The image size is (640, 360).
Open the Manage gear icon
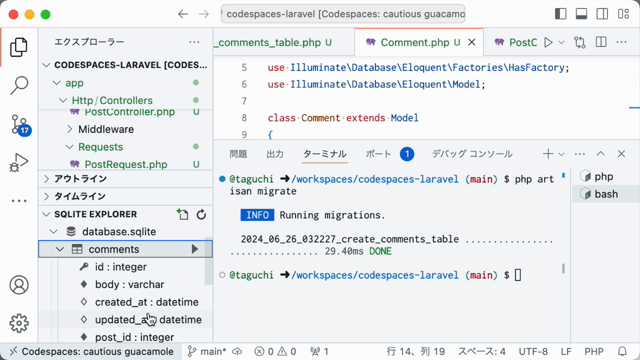(19, 323)
